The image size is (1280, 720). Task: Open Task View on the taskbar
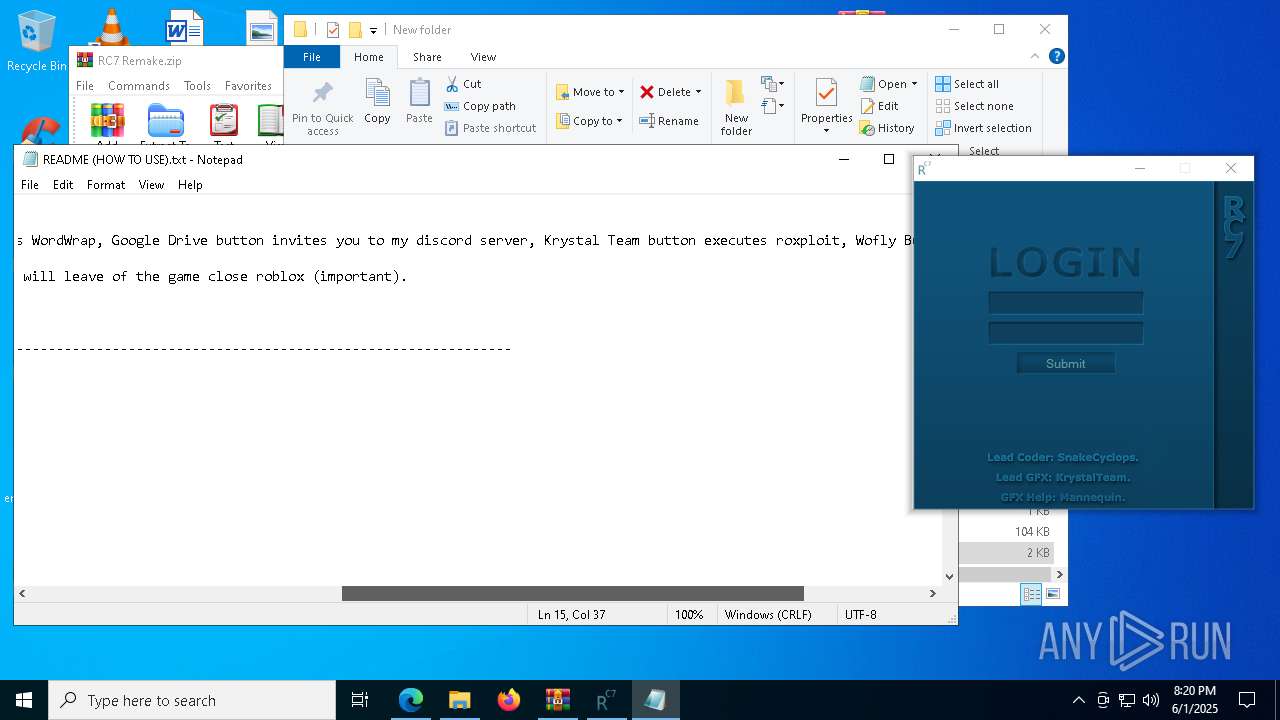[x=360, y=700]
